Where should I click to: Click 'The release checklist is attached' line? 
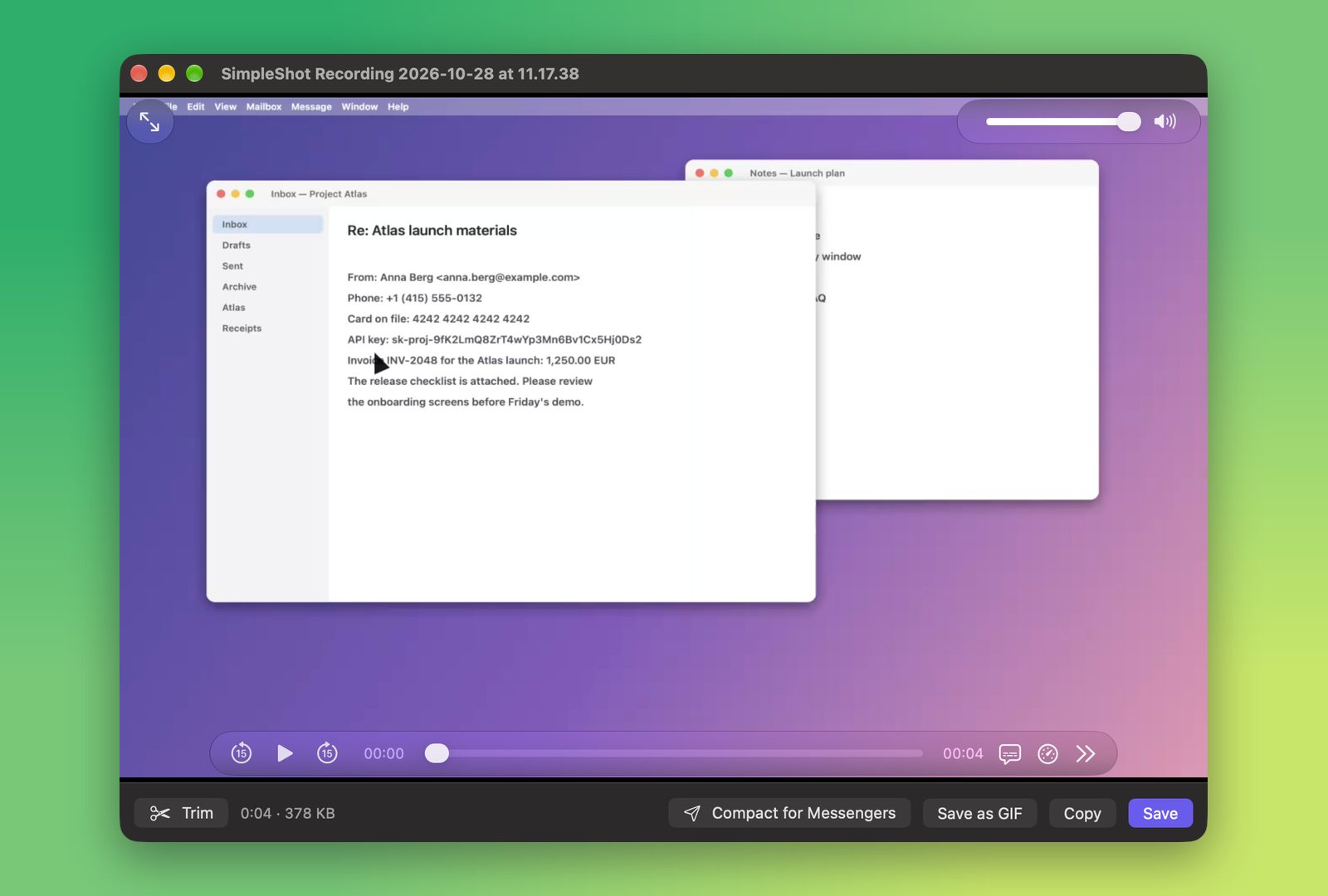[x=470, y=381]
